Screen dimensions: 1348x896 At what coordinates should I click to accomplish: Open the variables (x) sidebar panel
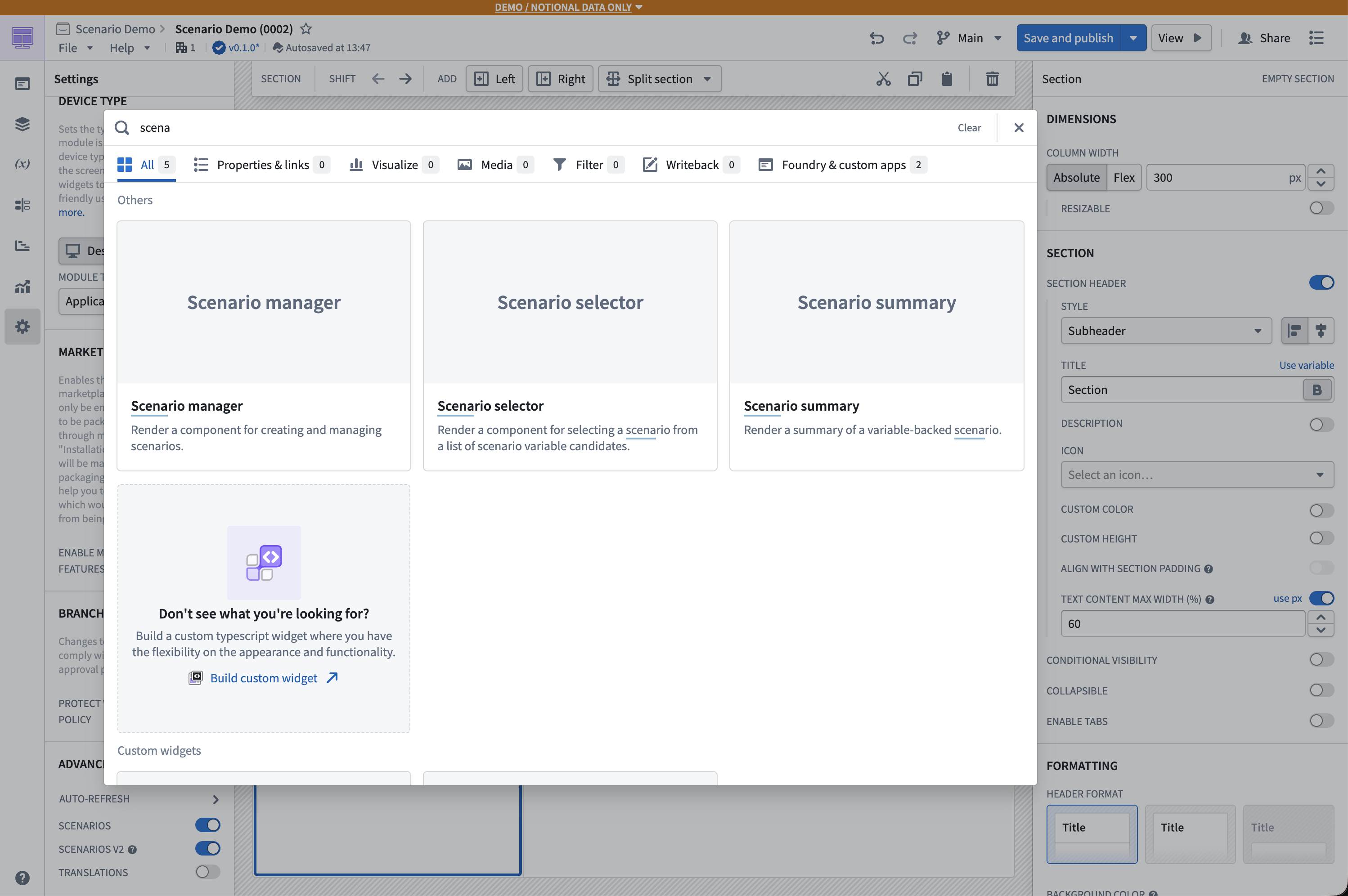coord(22,165)
